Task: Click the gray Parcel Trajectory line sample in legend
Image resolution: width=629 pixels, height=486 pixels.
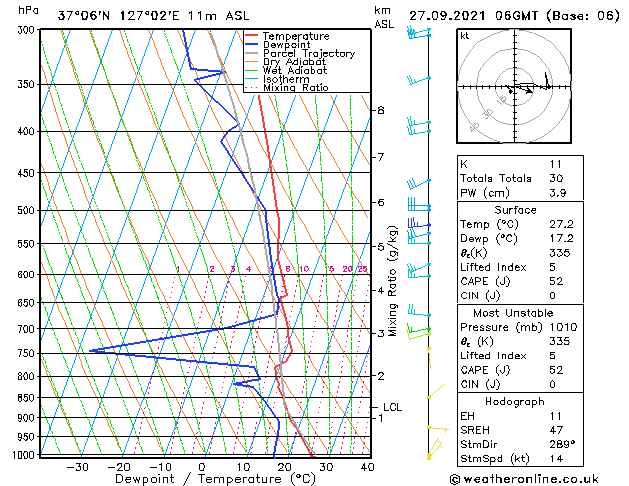Action: tap(252, 53)
